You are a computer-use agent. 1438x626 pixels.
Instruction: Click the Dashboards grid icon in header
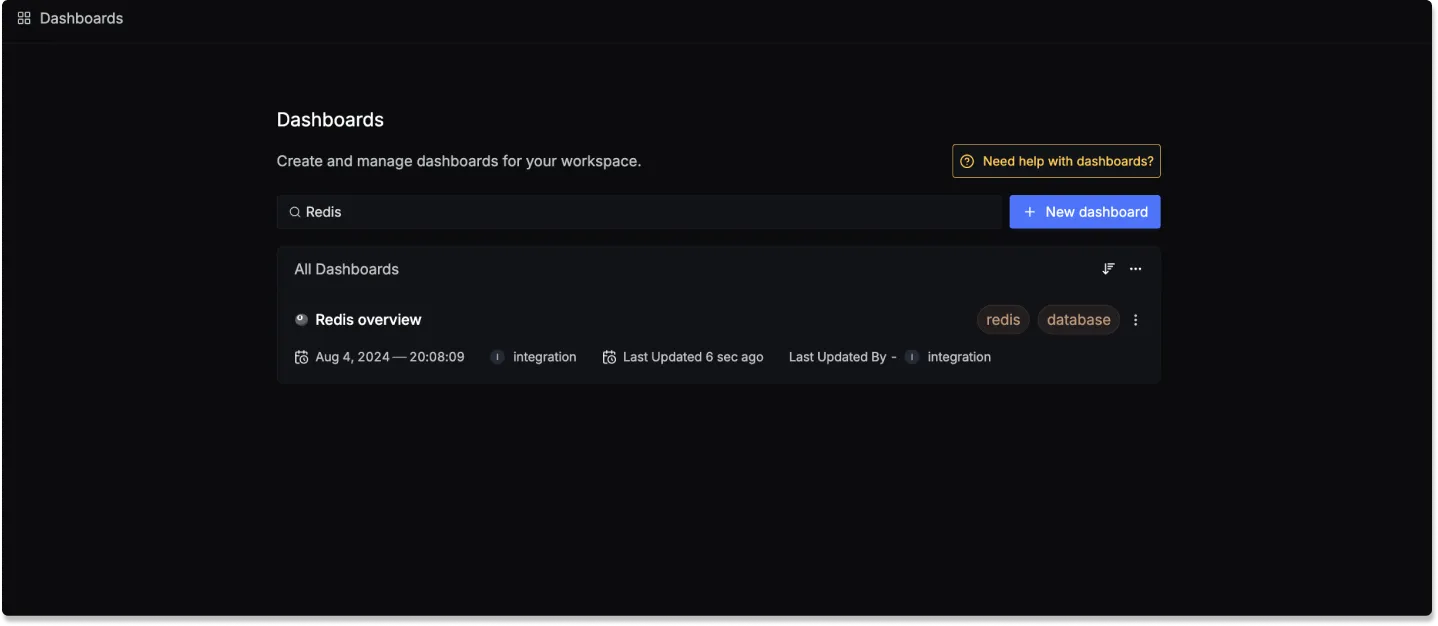click(x=24, y=18)
